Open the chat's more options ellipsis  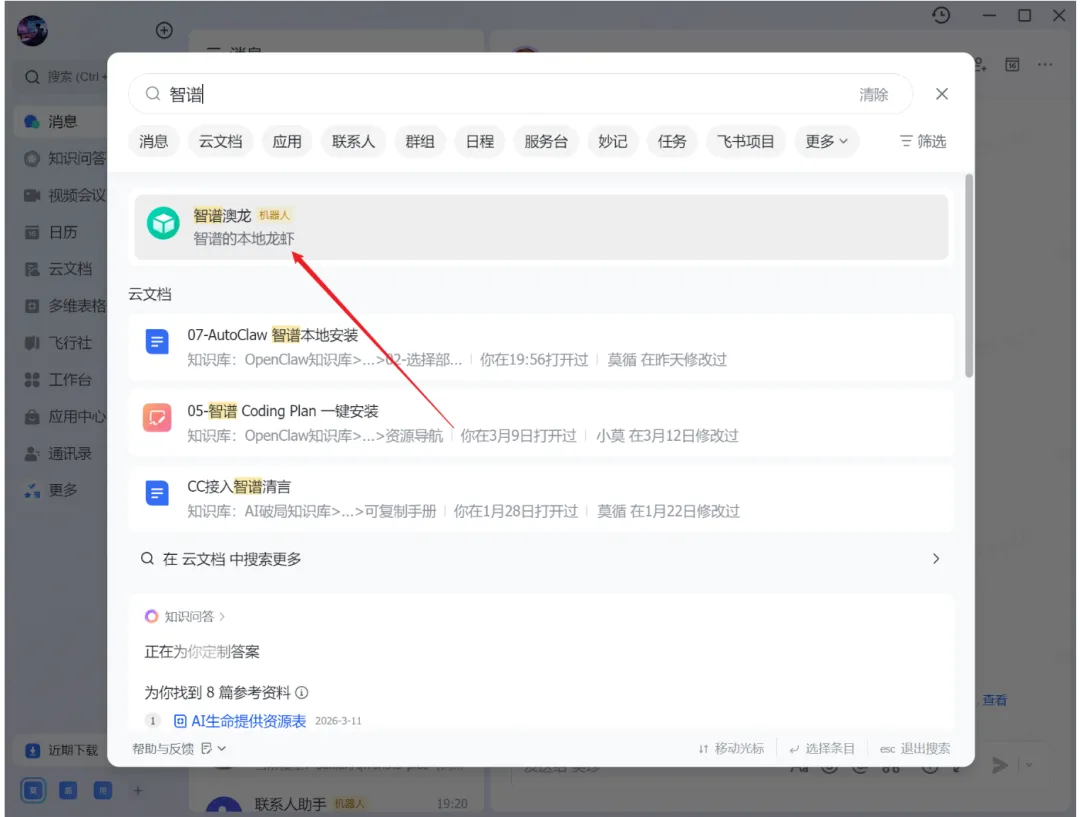[x=1045, y=65]
